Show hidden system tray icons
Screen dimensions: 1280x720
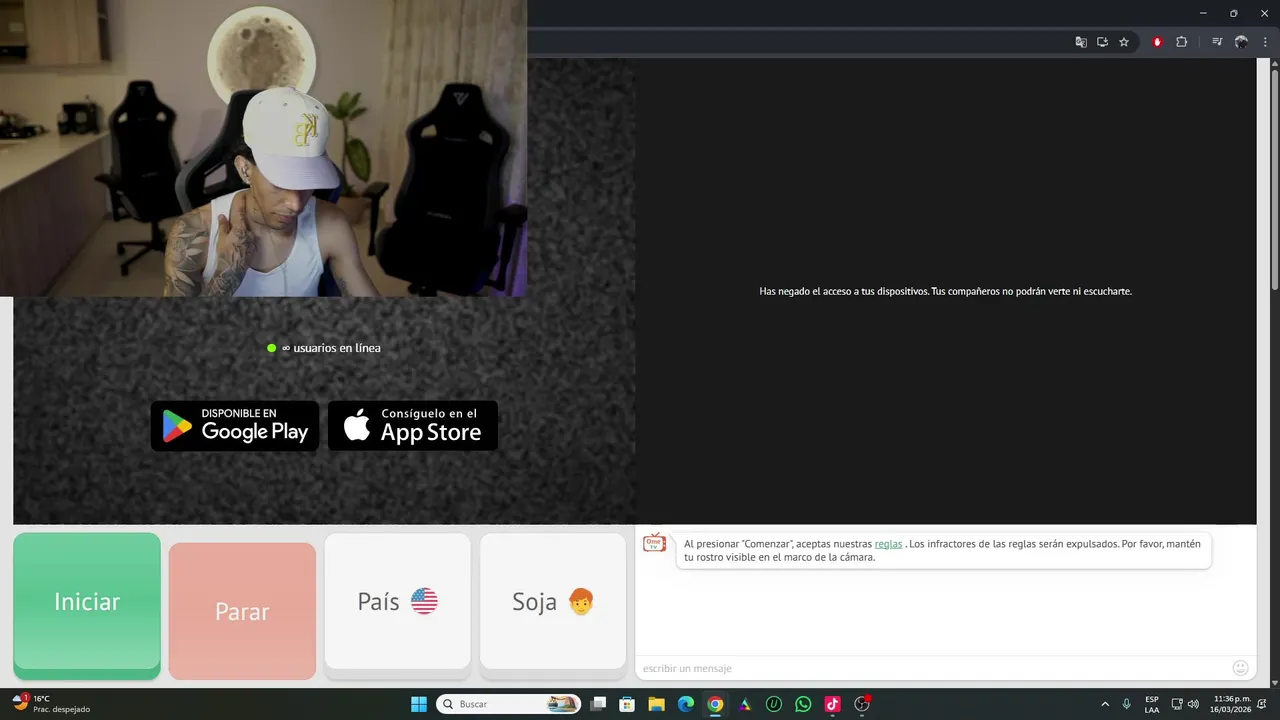[1105, 704]
